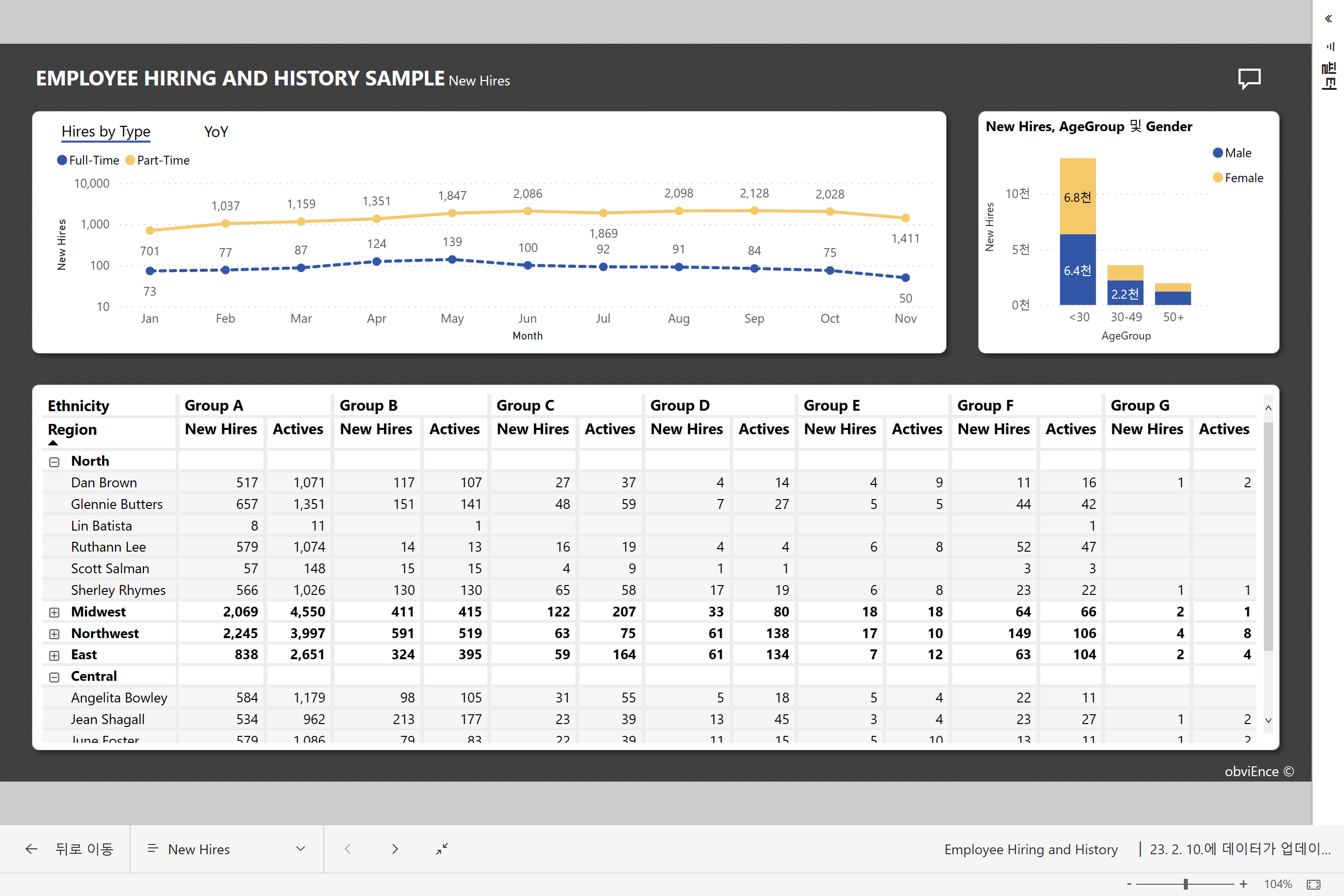Exit full screen with collapse arrows icon
Image resolution: width=1344 pixels, height=896 pixels.
click(442, 849)
